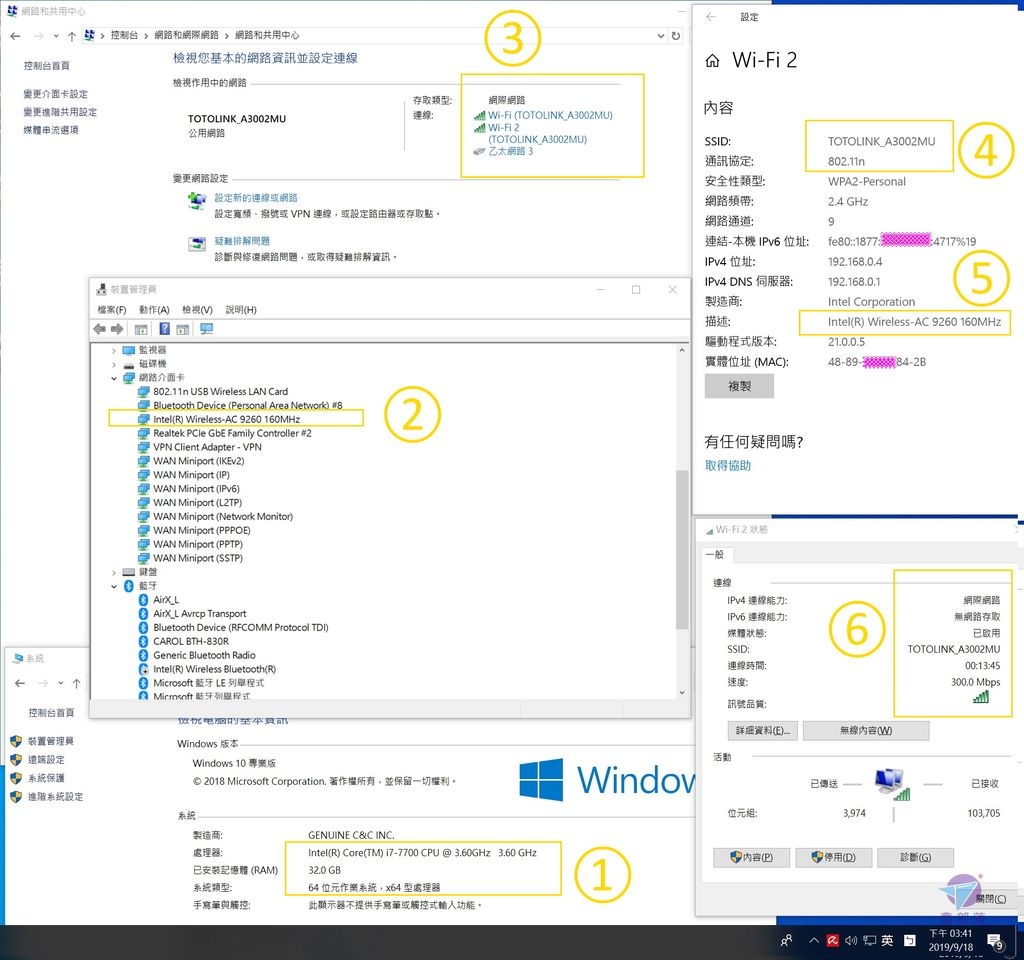Viewport: 1024px width, 960px height.
Task: Collapse the 藍牙 node in Device Manager
Action: (x=114, y=586)
